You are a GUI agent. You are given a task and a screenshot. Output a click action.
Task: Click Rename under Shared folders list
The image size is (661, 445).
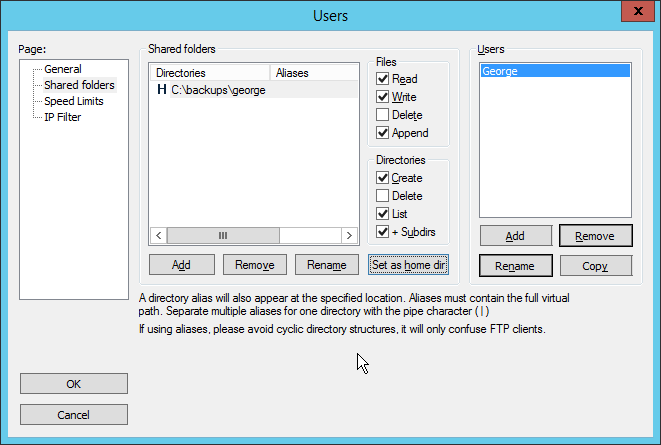tap(327, 265)
